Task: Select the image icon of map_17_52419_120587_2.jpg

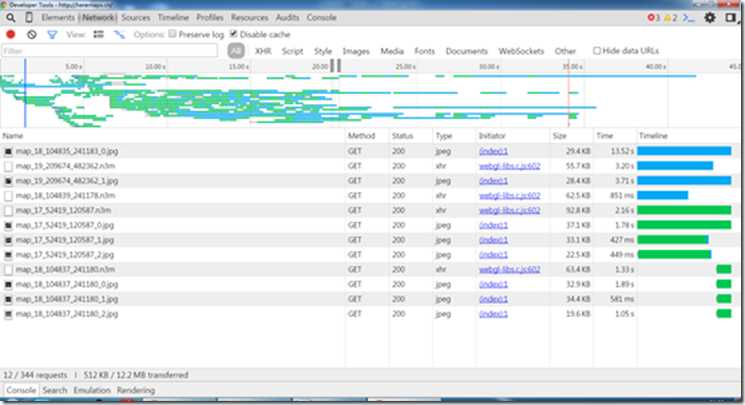Action: tap(8, 255)
